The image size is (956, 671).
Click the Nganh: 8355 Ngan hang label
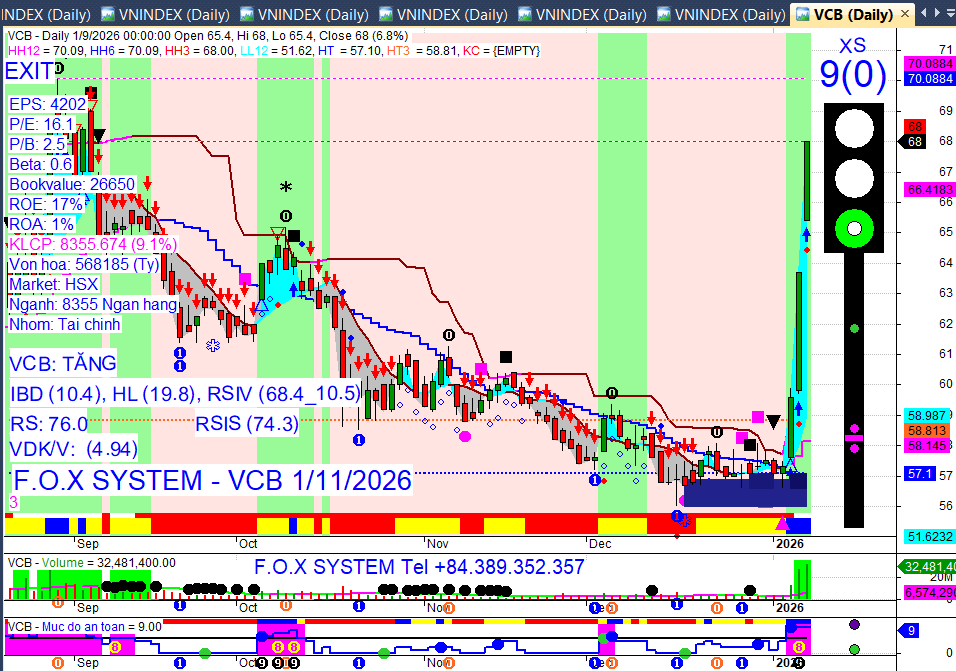click(x=93, y=305)
